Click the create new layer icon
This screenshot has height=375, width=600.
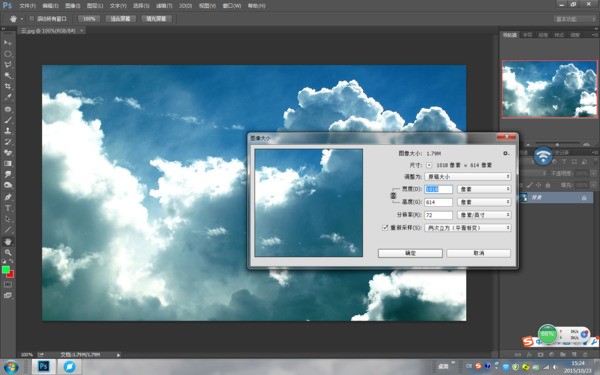(574, 354)
